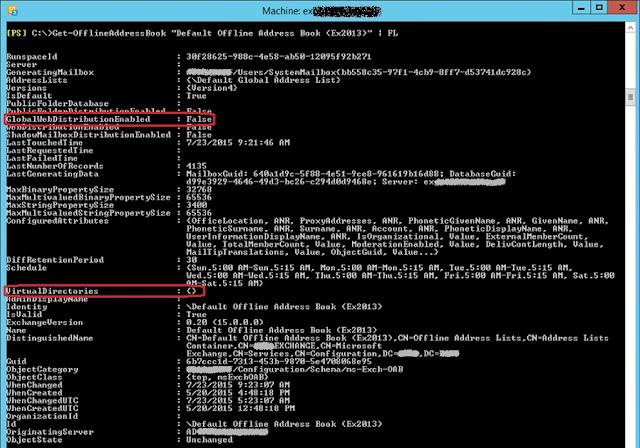Click the GlobalWebDistributionEnabled False value

tap(199, 119)
